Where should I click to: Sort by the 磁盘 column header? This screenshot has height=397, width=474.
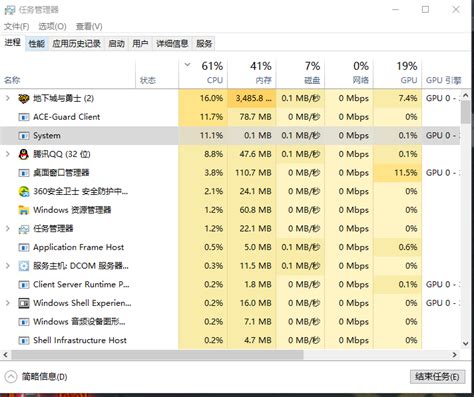coord(301,74)
